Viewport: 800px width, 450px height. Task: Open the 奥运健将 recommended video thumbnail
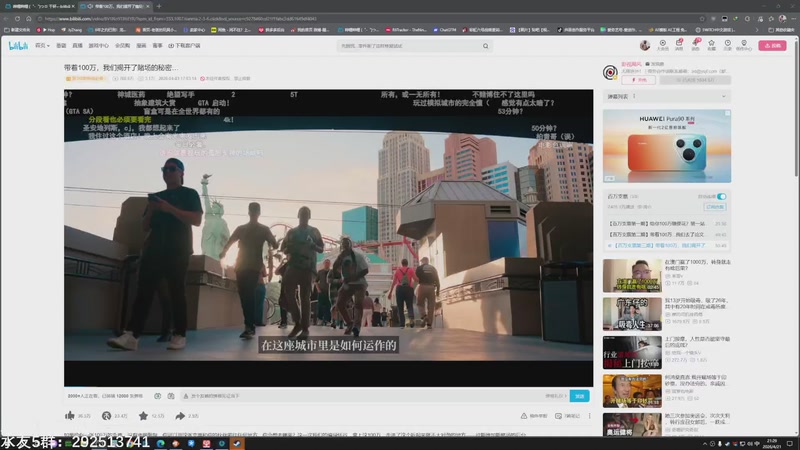[632, 424]
